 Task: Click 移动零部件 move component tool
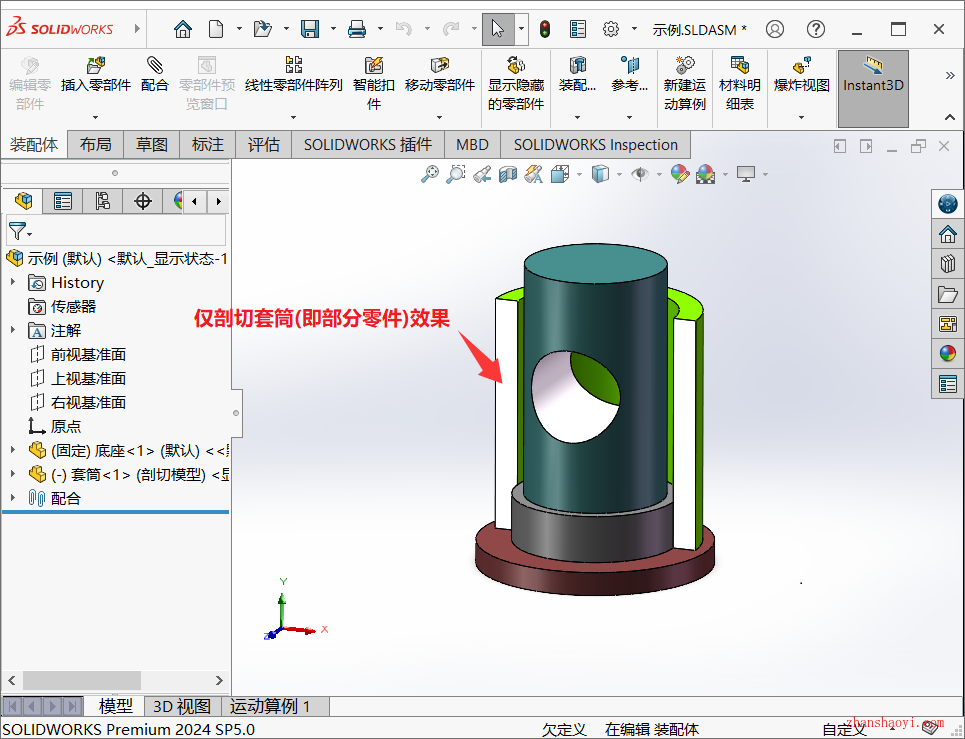[x=439, y=74]
